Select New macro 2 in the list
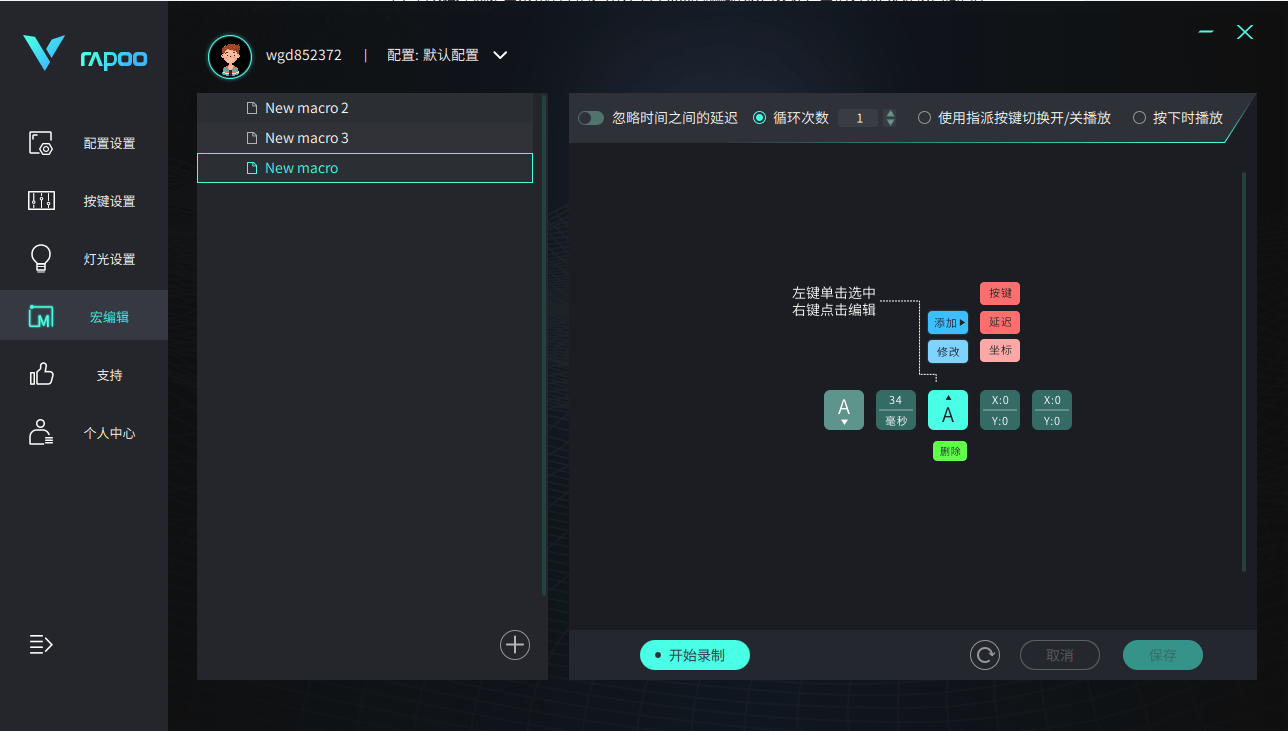This screenshot has width=1288, height=731. click(306, 108)
